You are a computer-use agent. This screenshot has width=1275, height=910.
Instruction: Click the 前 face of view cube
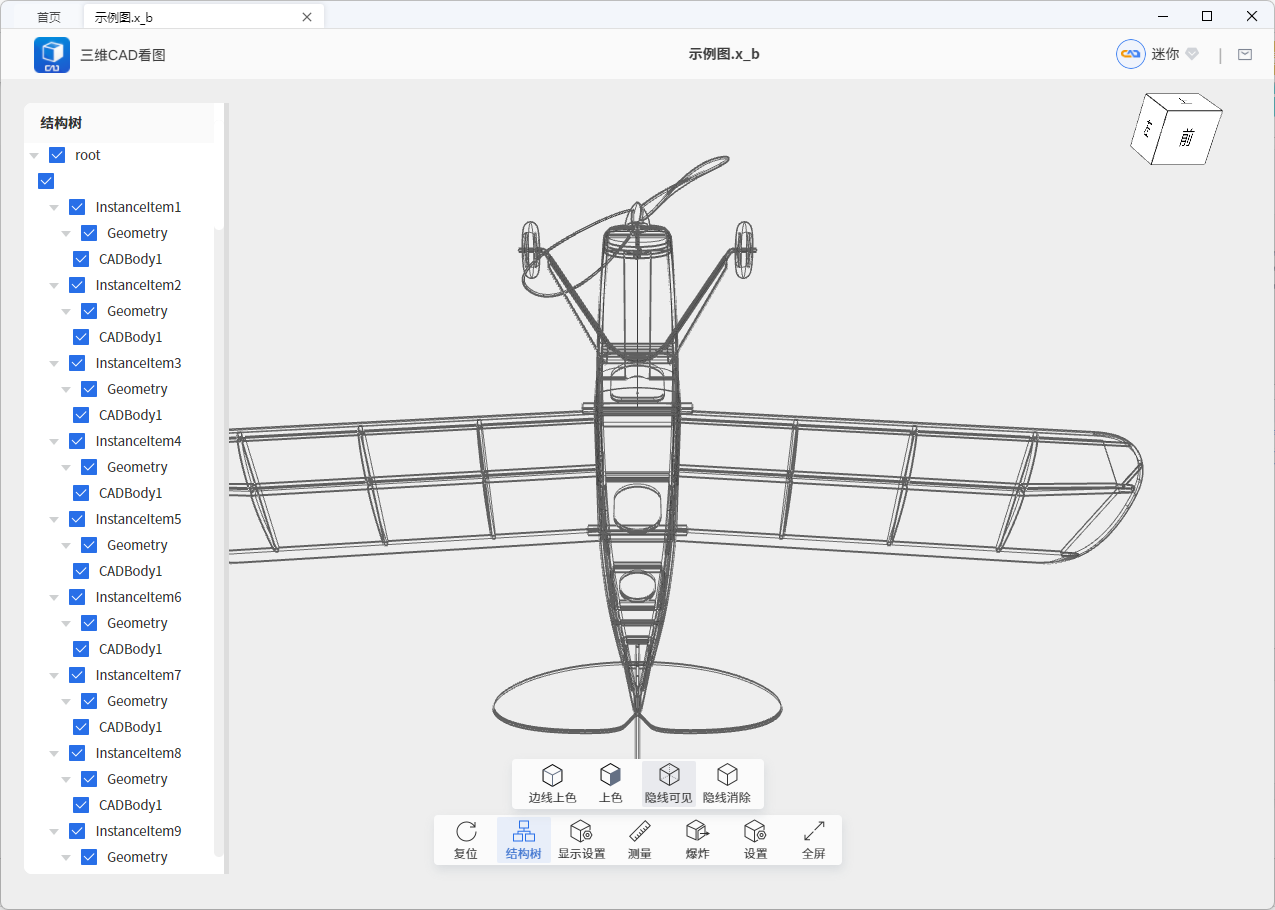[1187, 137]
